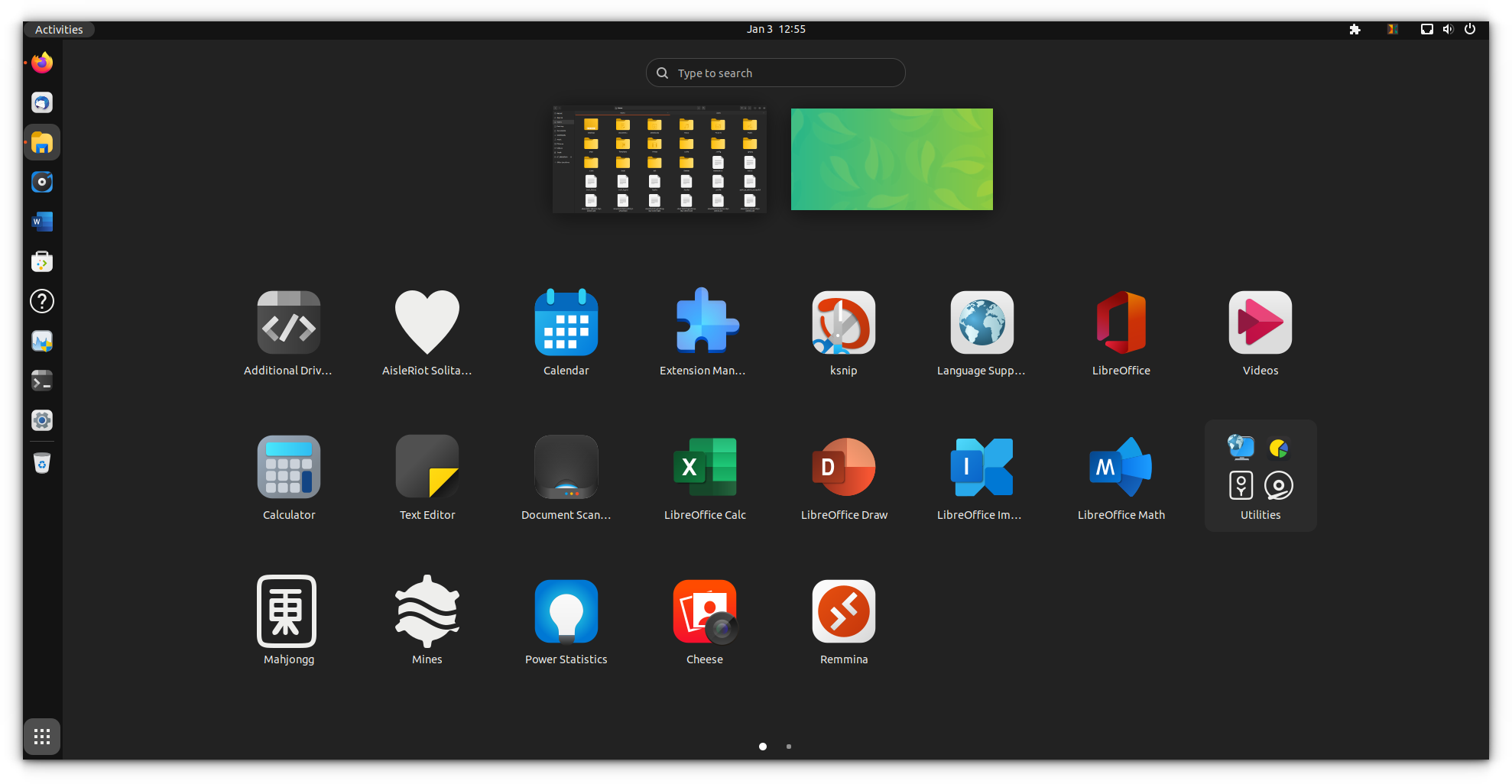Start AisleRiot Solitaire
This screenshot has height=784, width=1512.
[427, 322]
